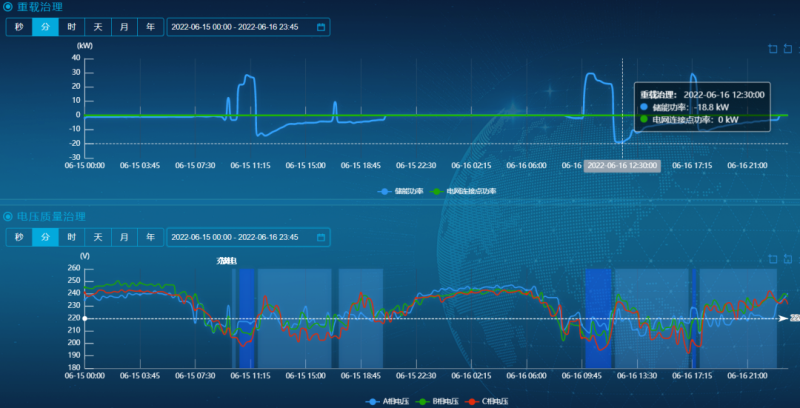Click the 电压质量治理 section title icon
800x408 pixels.
pyautogui.click(x=8, y=216)
